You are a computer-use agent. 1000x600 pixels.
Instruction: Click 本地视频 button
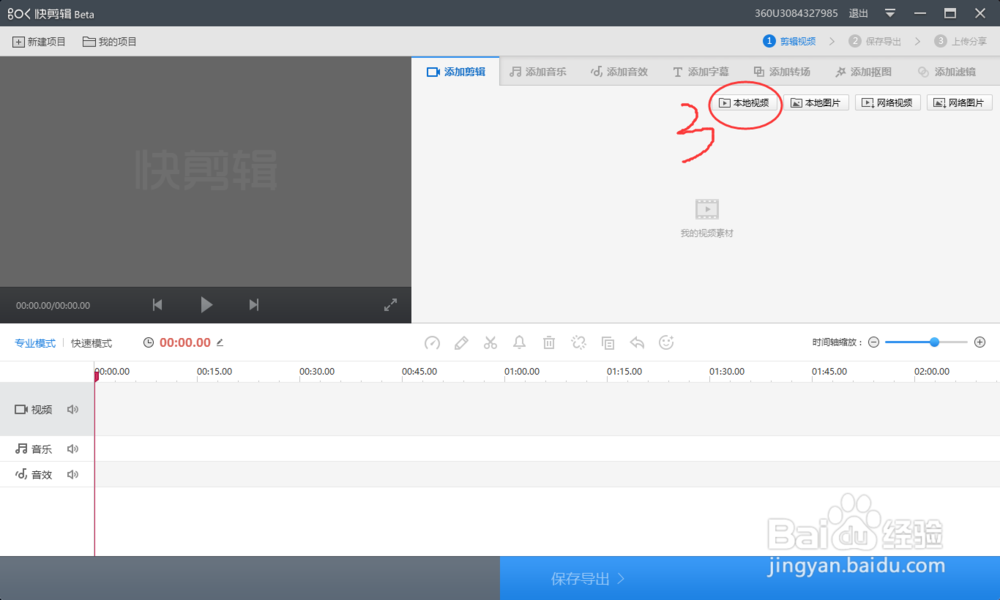pos(744,103)
